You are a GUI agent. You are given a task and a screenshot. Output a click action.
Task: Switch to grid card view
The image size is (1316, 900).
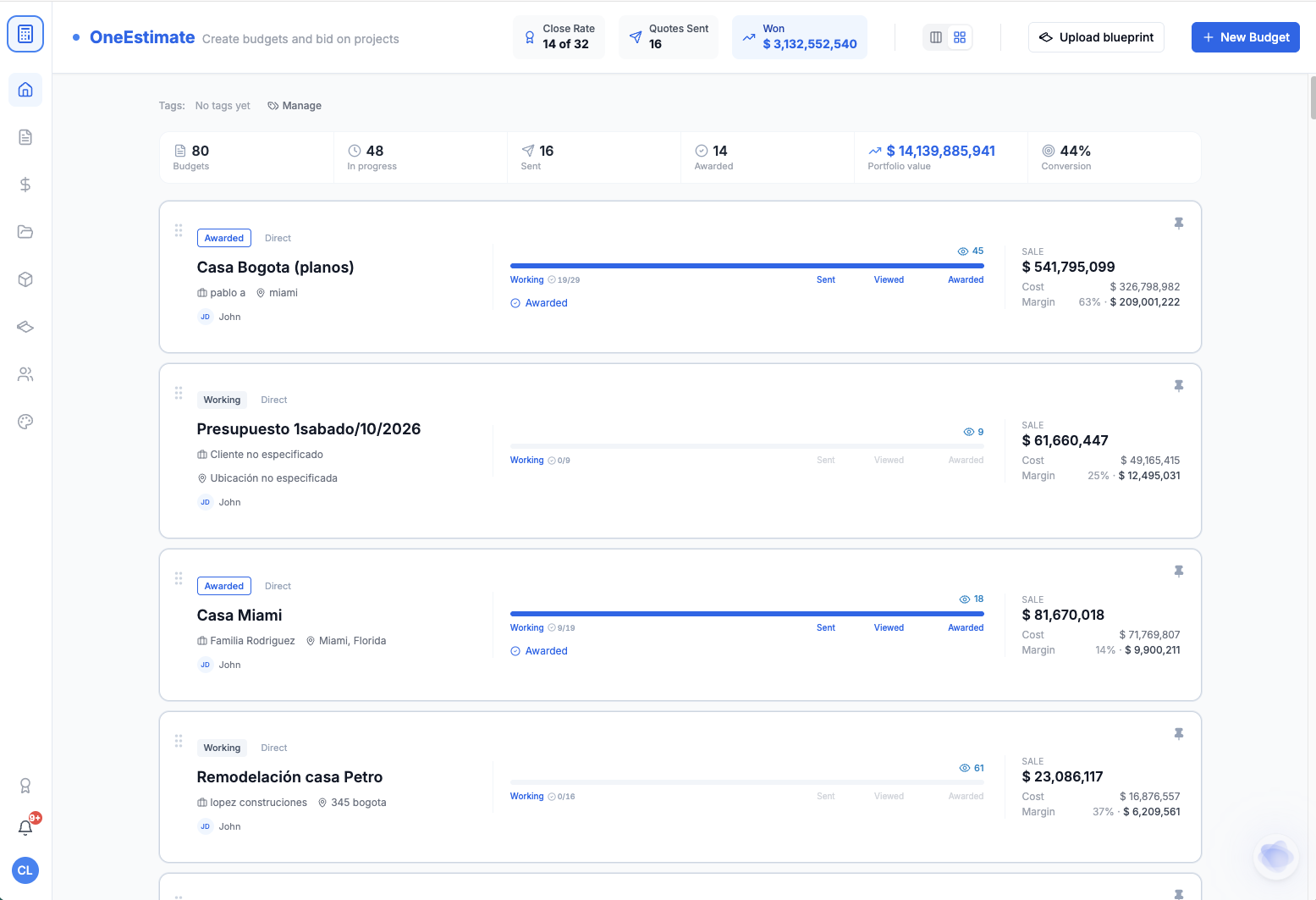(960, 37)
